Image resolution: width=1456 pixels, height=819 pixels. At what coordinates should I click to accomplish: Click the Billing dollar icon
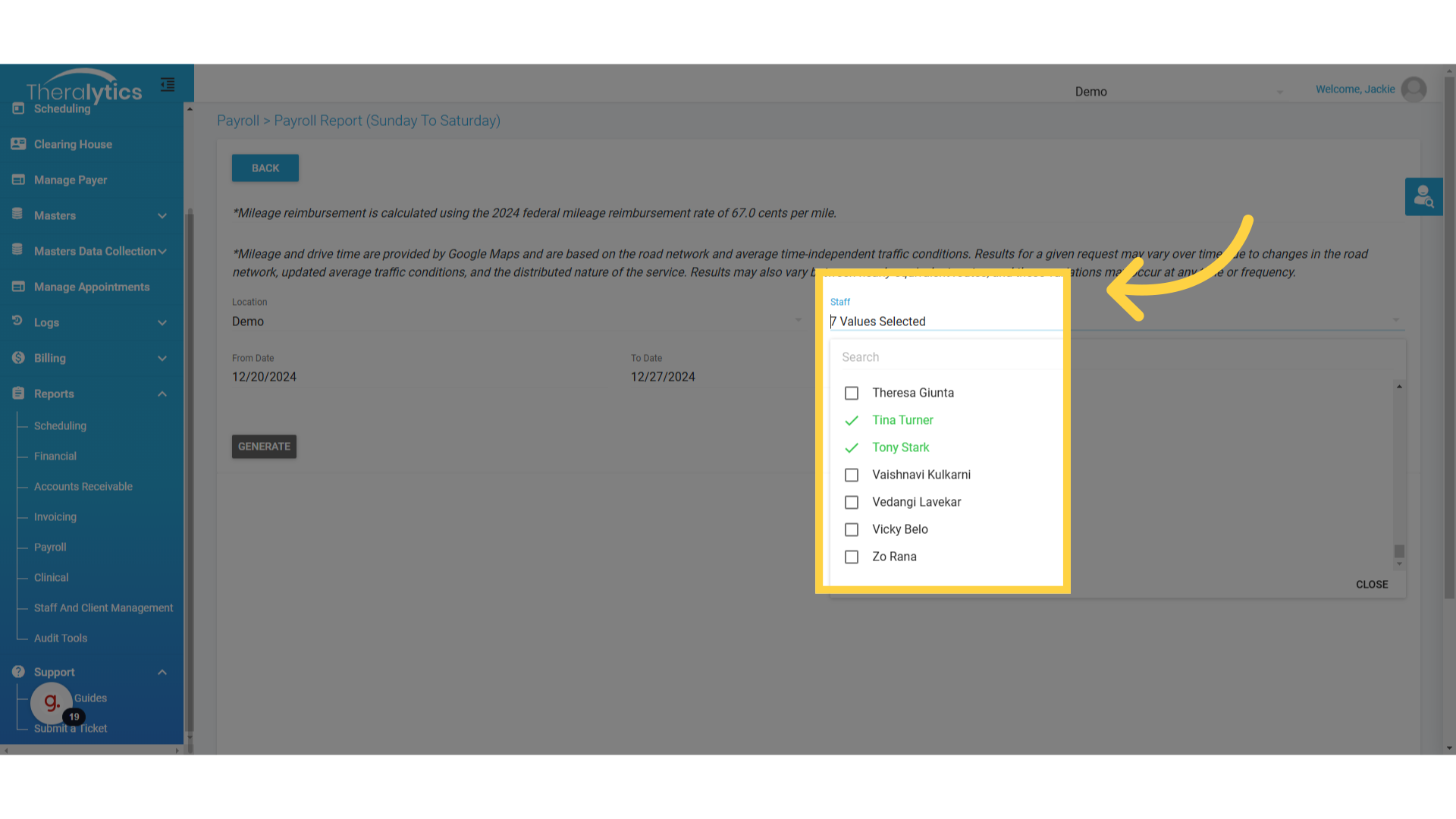[18, 358]
